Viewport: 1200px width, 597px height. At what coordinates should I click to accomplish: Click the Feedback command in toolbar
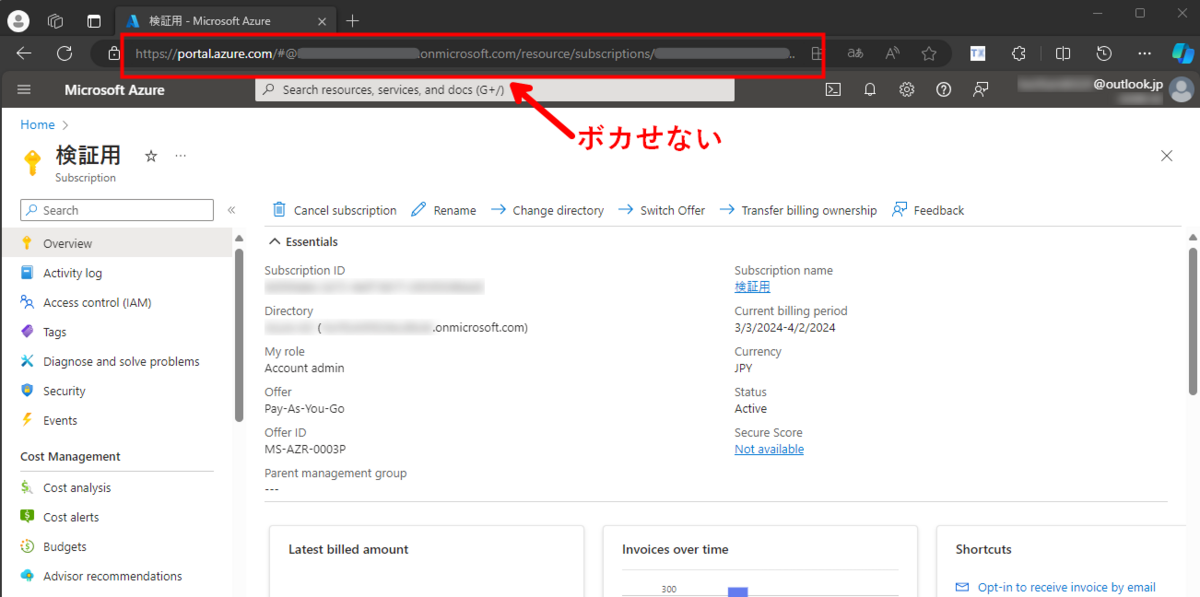click(928, 210)
